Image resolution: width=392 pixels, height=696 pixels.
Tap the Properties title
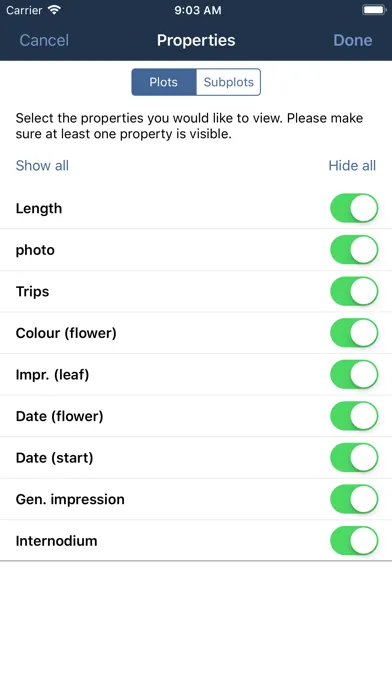(196, 40)
